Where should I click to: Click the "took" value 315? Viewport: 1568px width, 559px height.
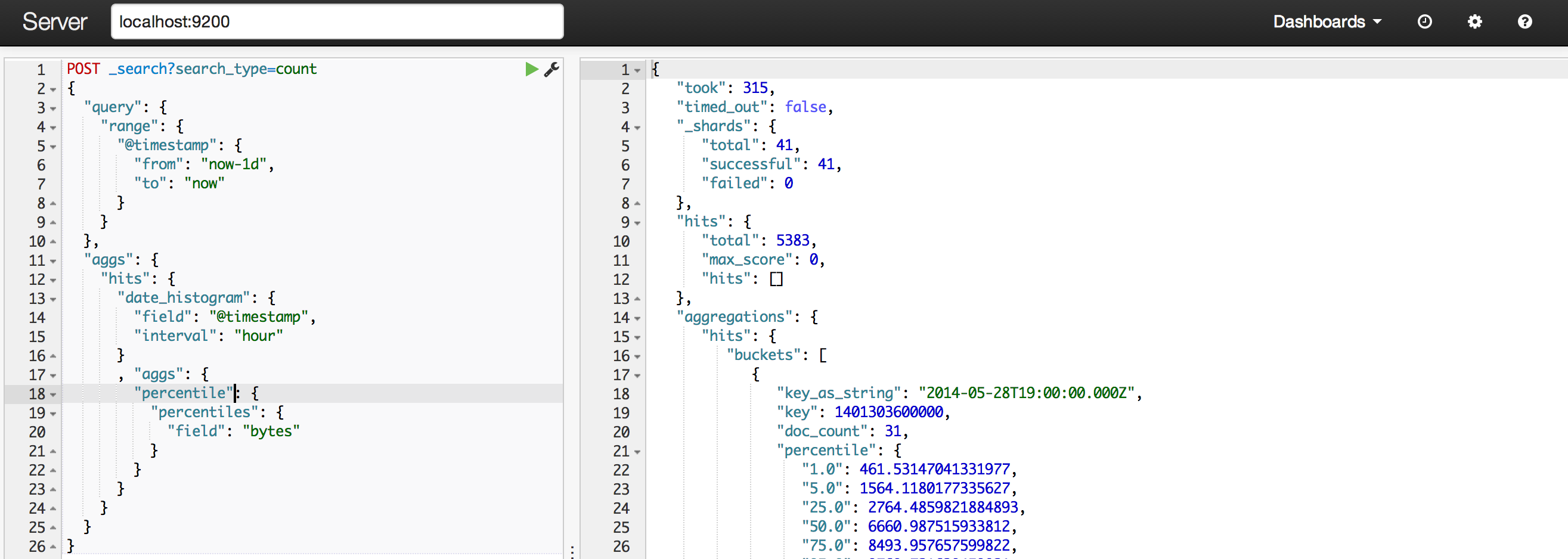(x=755, y=88)
